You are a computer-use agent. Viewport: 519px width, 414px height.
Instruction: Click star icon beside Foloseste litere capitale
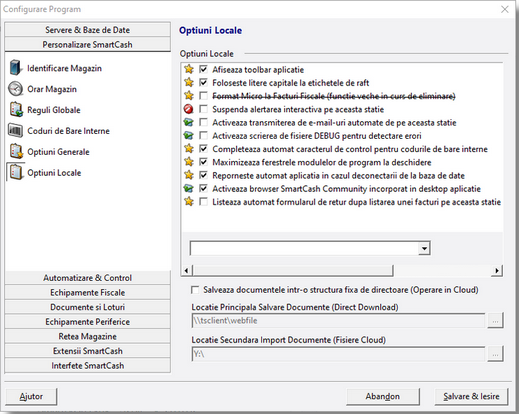point(189,82)
